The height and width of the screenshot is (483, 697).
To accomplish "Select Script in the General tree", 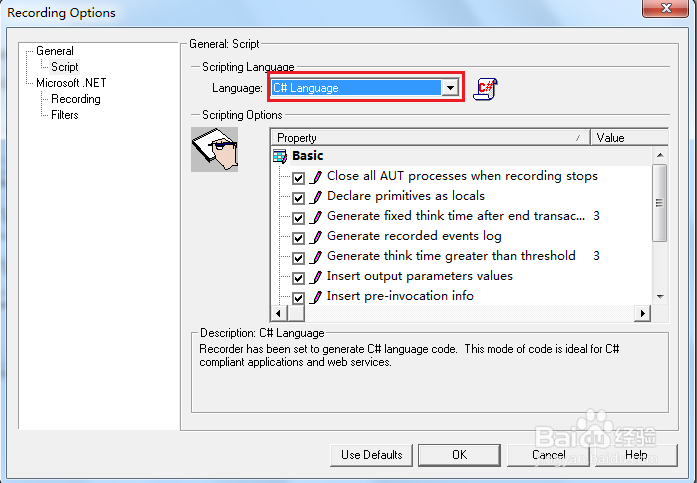I will coord(65,67).
